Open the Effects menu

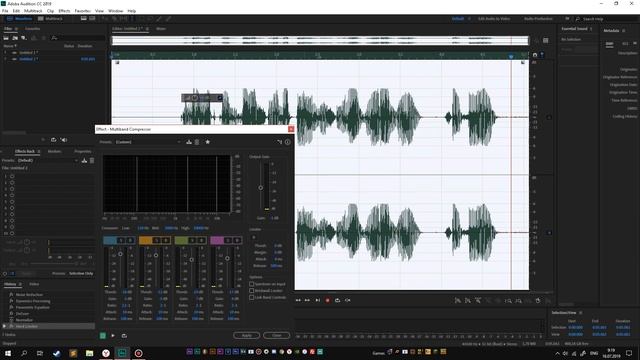64,11
